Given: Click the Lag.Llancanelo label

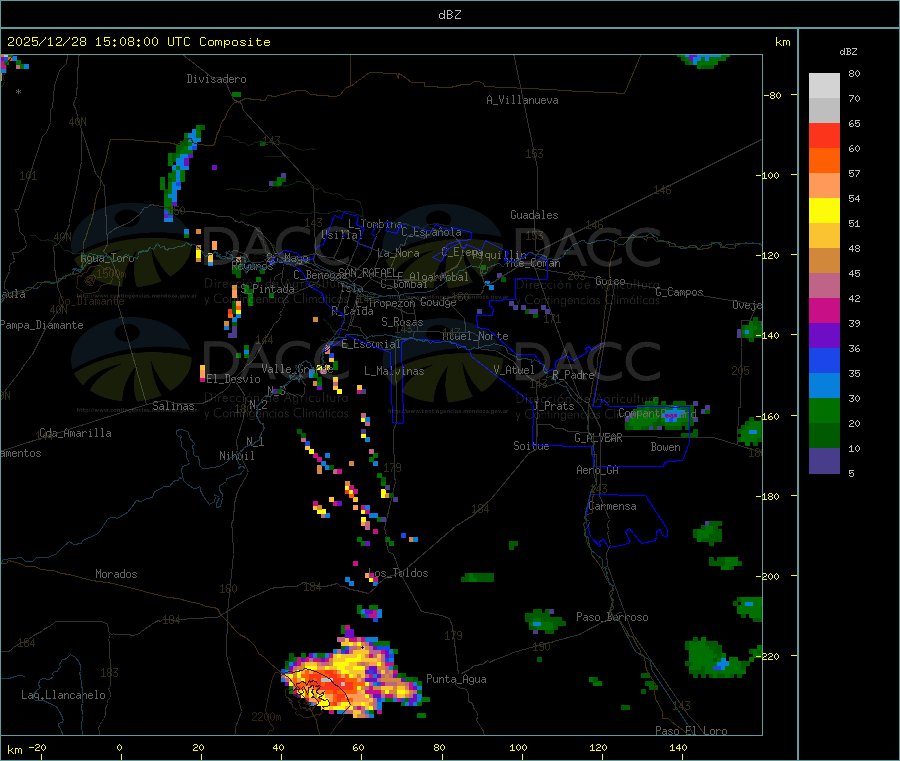Looking at the screenshot, I should point(63,695).
